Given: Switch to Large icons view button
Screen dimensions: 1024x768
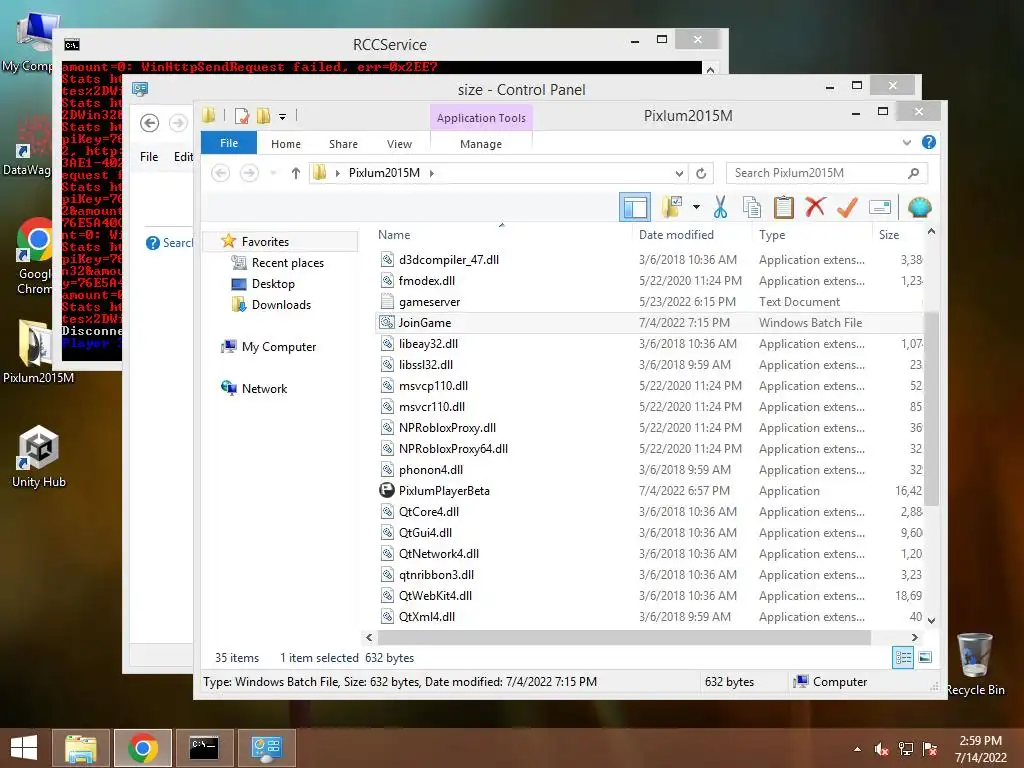Looking at the screenshot, I should click(925, 658).
